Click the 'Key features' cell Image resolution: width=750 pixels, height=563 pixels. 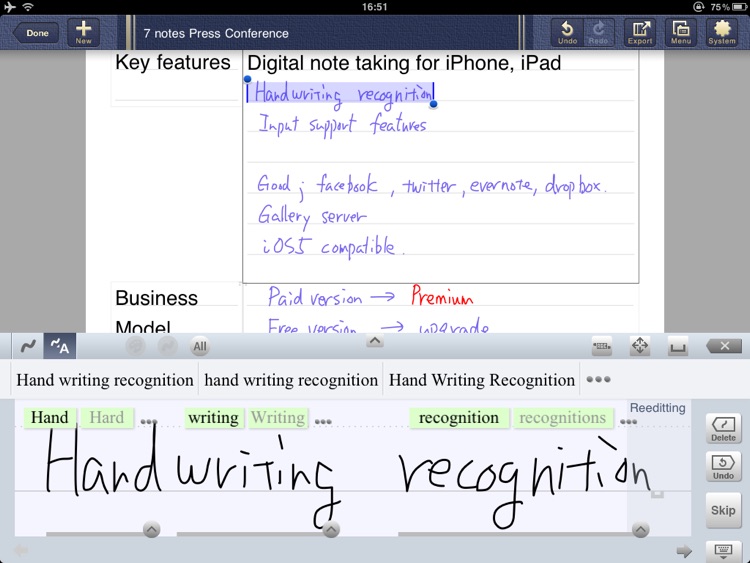pos(173,63)
